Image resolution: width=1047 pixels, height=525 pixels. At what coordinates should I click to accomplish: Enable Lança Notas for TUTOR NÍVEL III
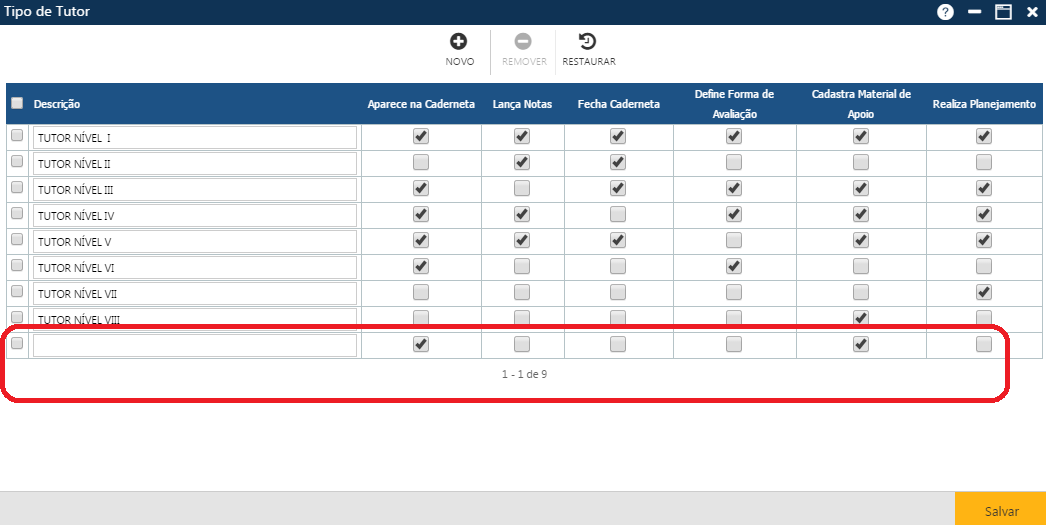522,188
